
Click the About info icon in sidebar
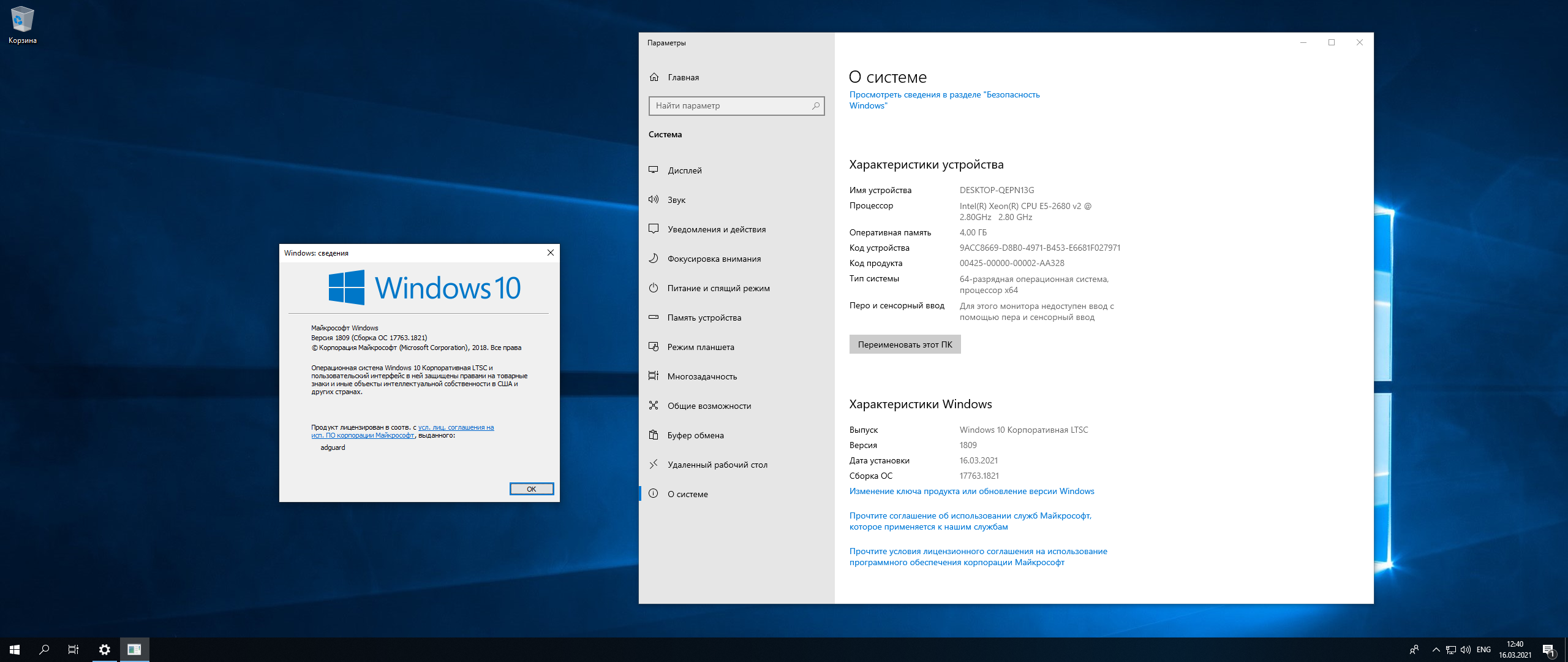654,493
